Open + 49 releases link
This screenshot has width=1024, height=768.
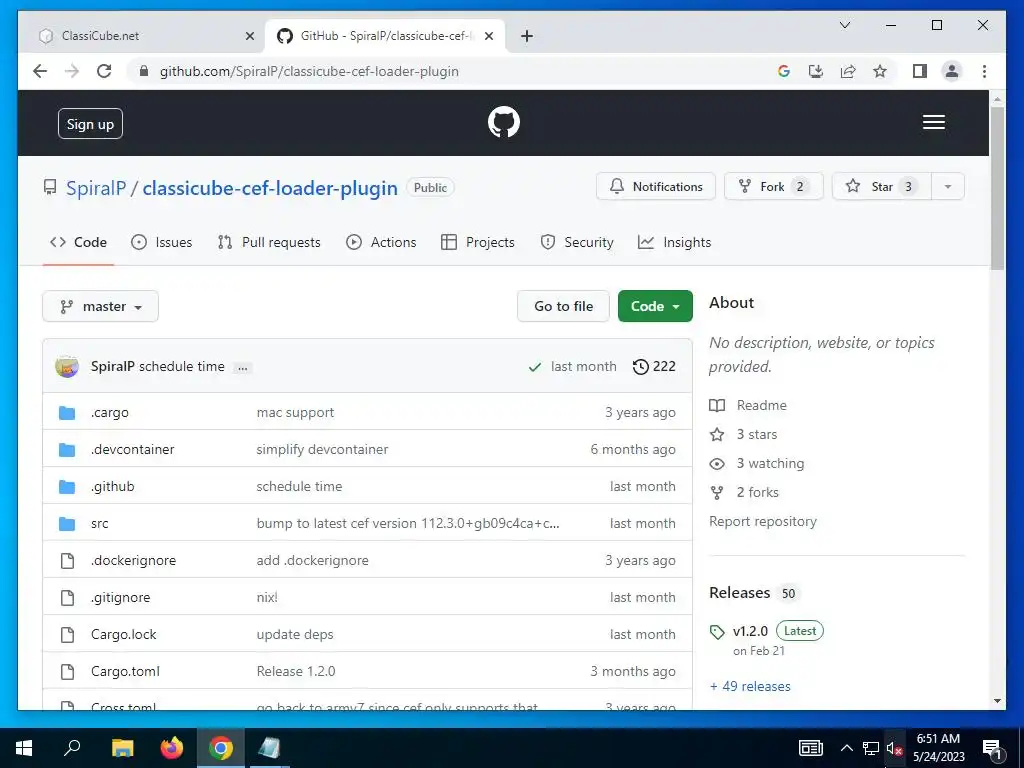750,686
